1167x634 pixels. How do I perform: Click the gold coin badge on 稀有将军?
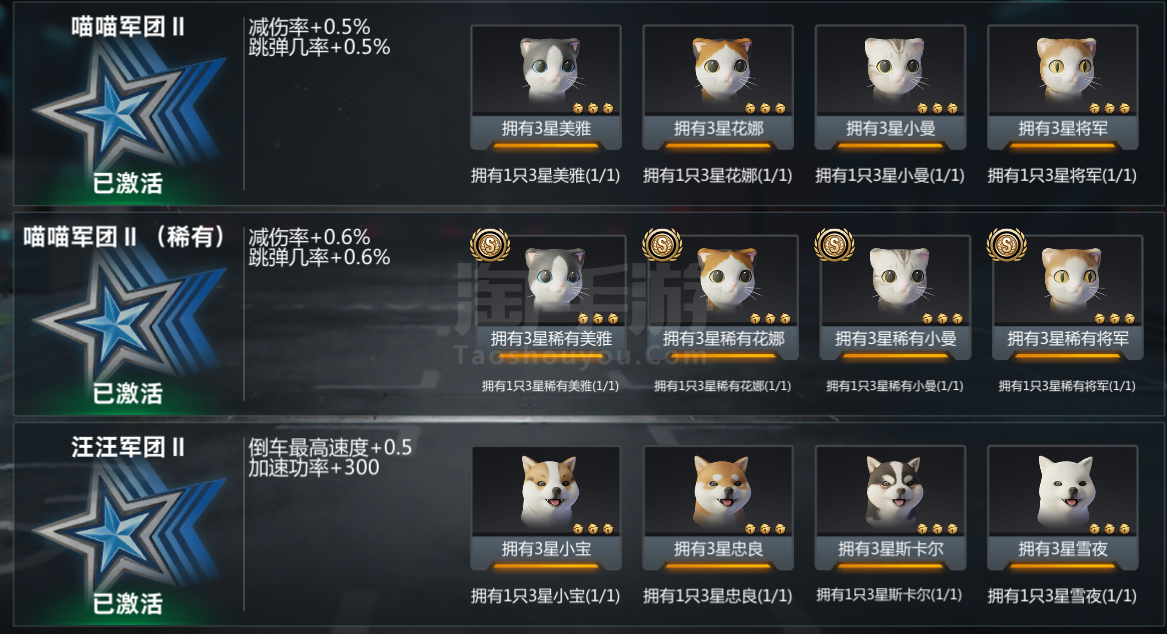1006,244
